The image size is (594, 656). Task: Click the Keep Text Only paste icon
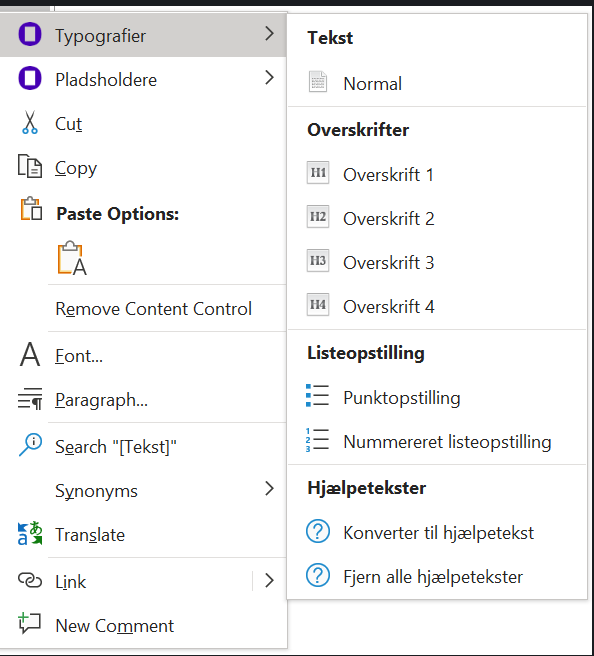click(72, 259)
